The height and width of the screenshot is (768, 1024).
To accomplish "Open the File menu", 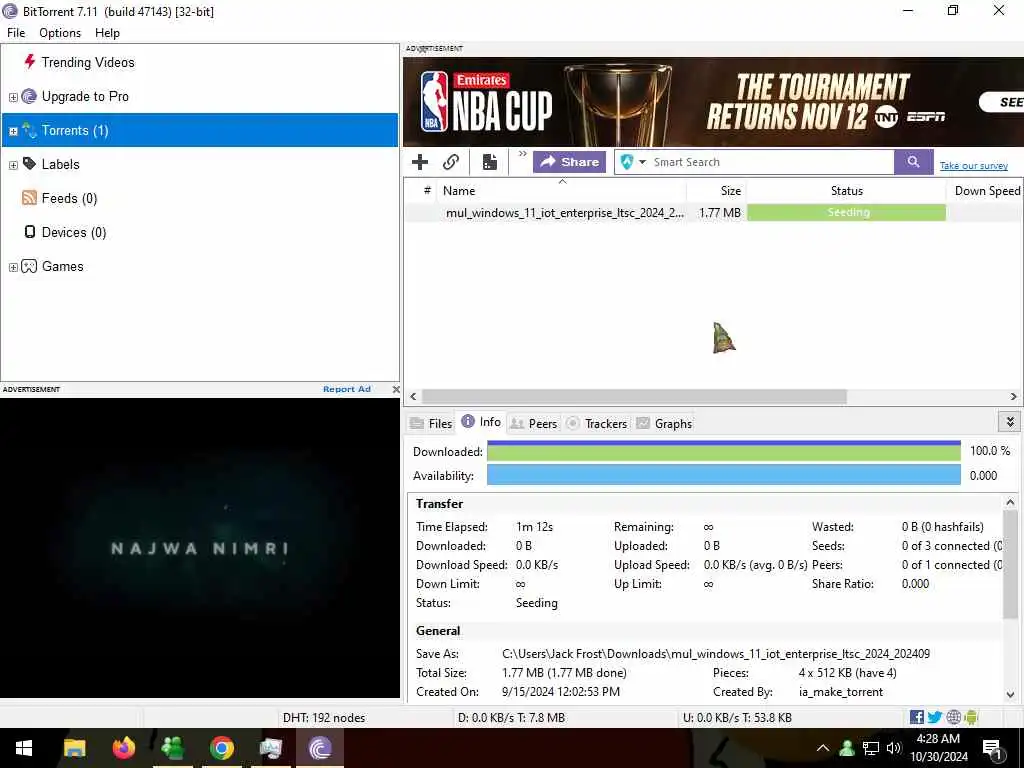I will coord(16,33).
